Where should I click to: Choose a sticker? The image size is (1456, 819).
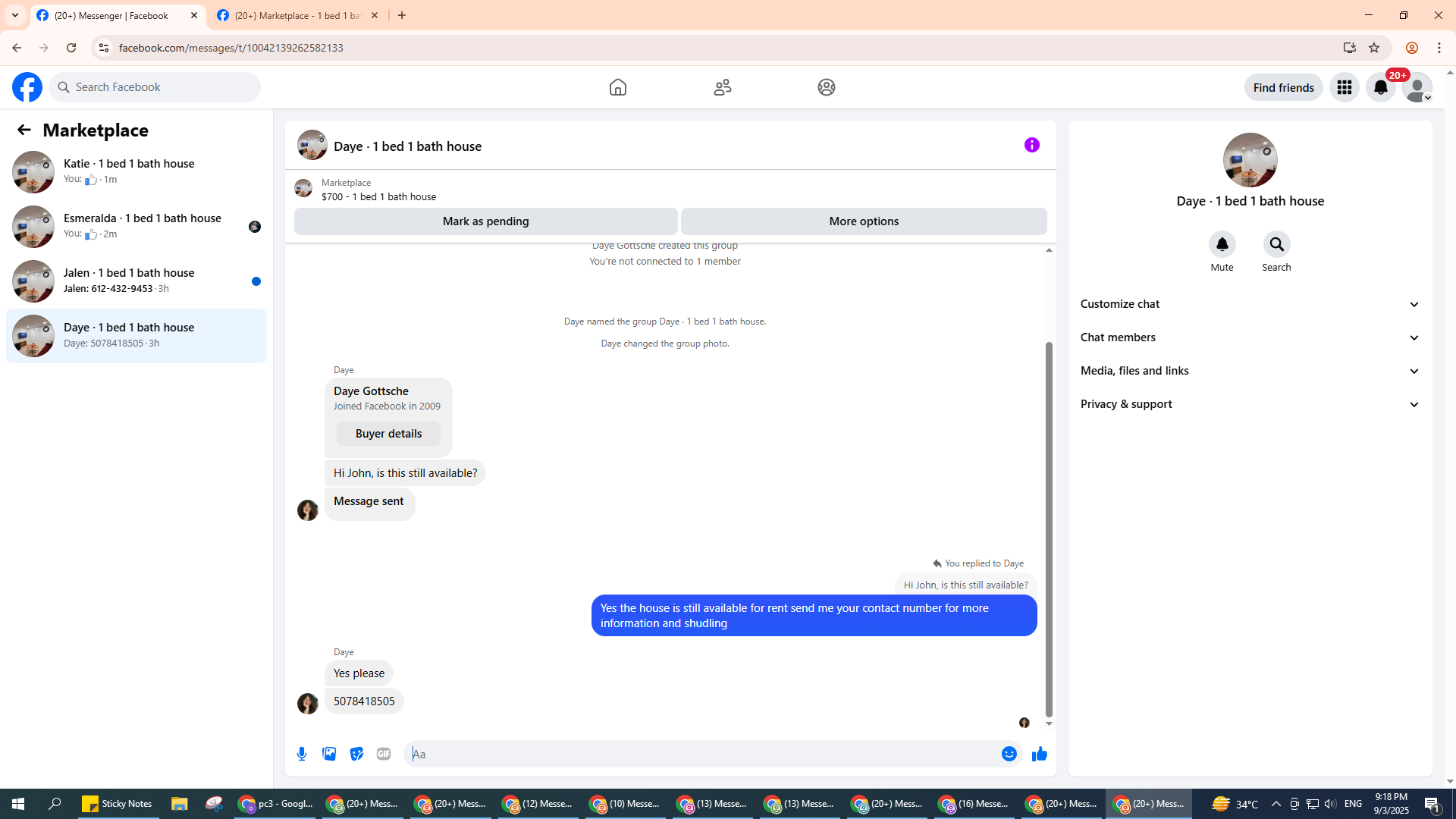point(356,754)
